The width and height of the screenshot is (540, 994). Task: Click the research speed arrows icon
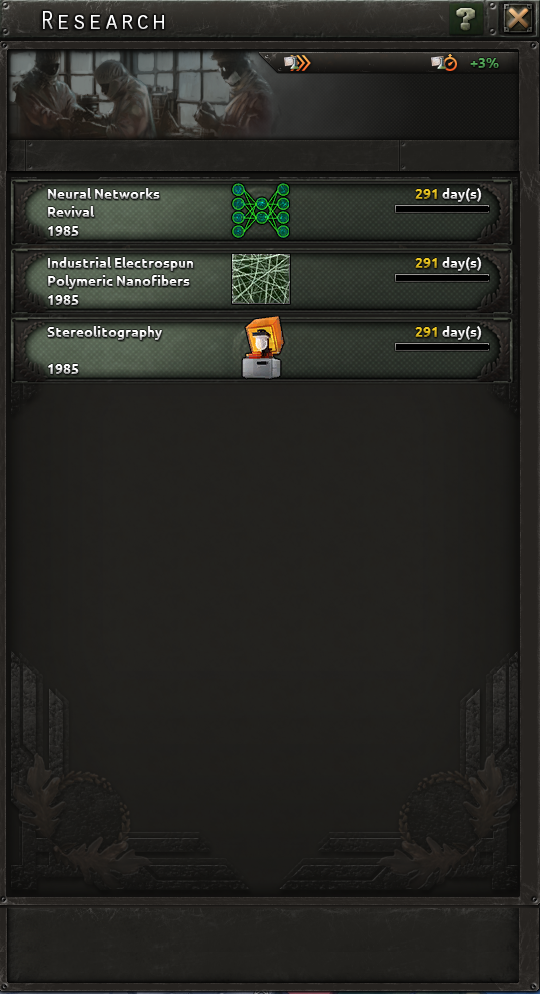click(297, 63)
